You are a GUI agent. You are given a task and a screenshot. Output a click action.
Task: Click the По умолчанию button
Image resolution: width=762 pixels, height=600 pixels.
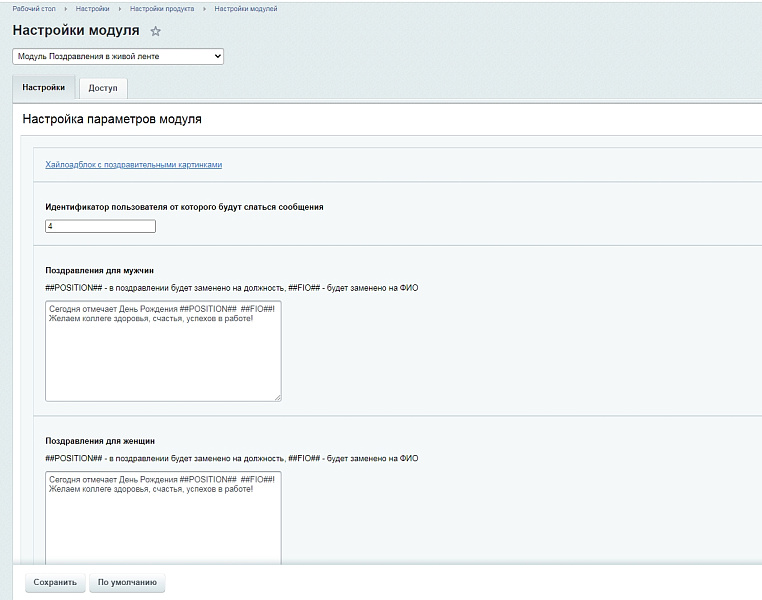tap(126, 582)
